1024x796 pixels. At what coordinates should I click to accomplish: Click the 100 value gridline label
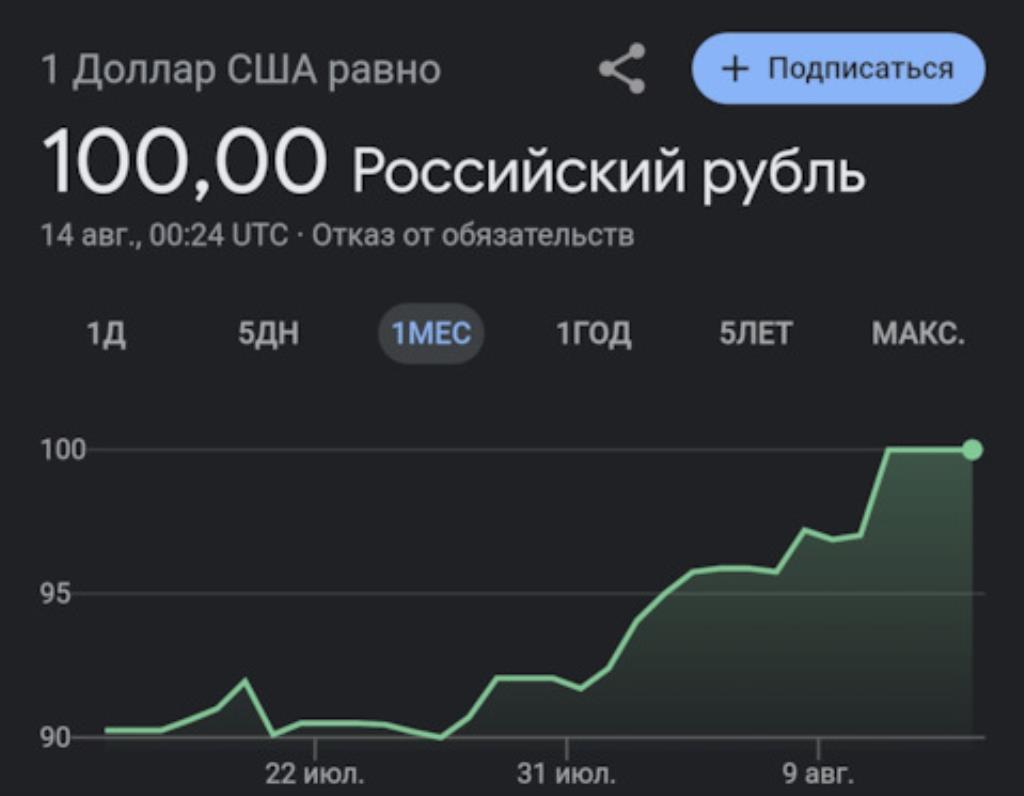click(63, 450)
